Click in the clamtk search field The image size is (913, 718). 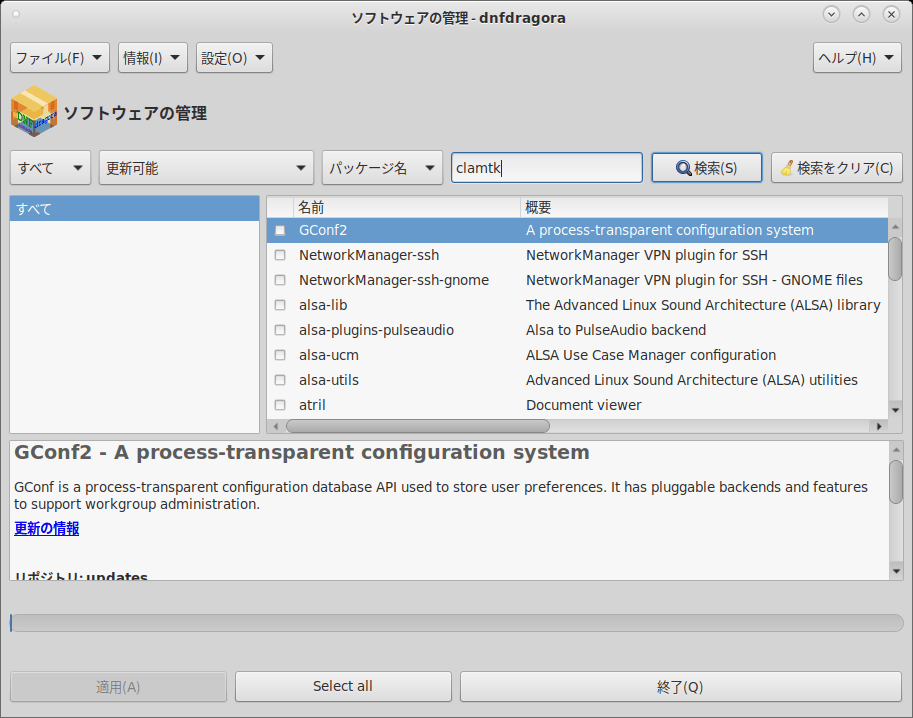click(x=547, y=168)
